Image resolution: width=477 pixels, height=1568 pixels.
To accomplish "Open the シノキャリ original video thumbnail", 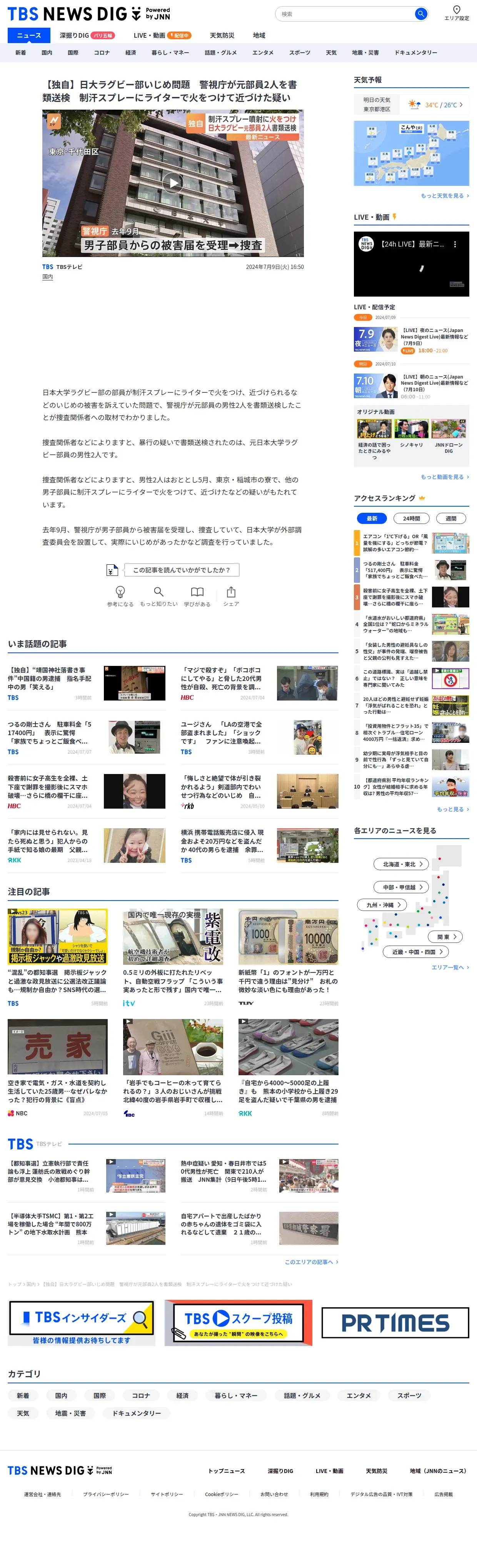I will click(411, 429).
